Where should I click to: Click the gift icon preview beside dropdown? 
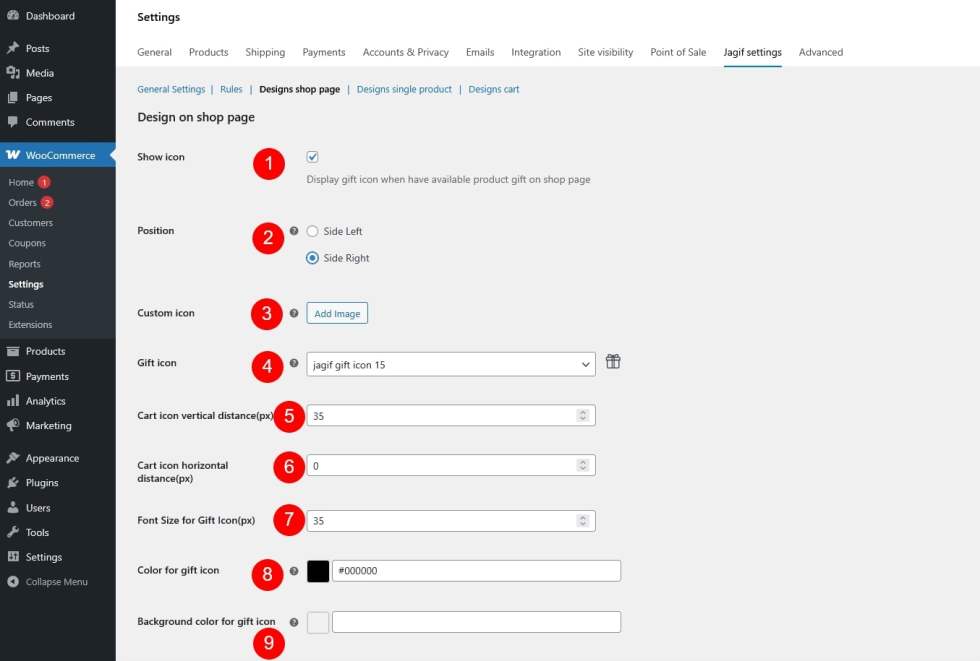click(613, 362)
